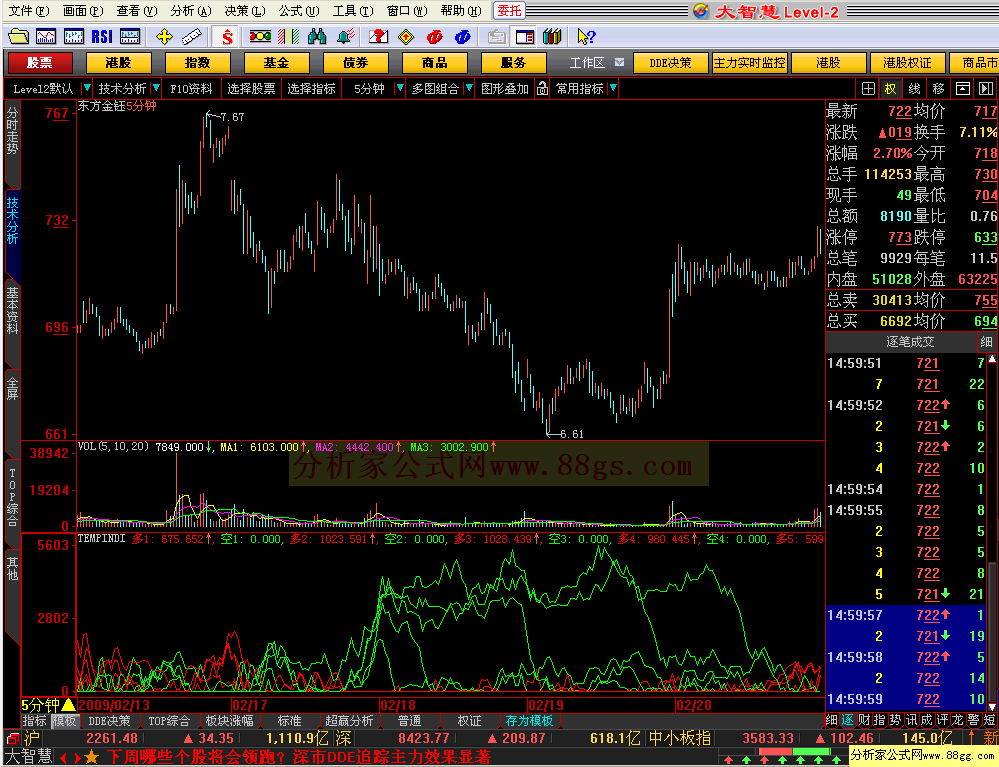Screen dimensions: 999x767
Task: Click the crosshair plus box icon
Action: click(868, 89)
